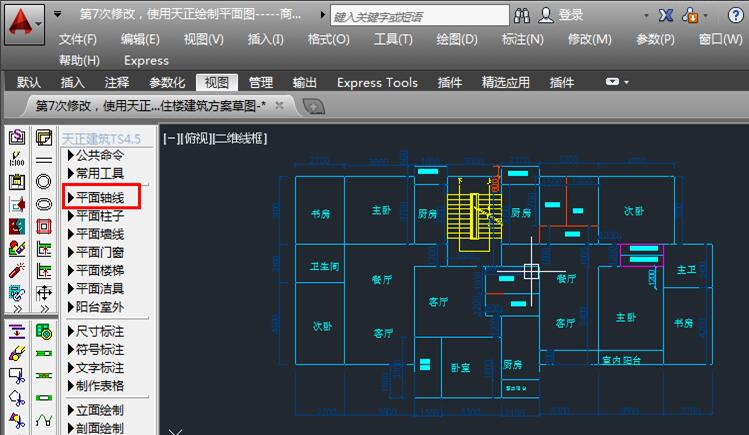Viewport: 749px width, 435px height.
Task: Open a new drawing tab with plus icon
Action: (x=313, y=106)
